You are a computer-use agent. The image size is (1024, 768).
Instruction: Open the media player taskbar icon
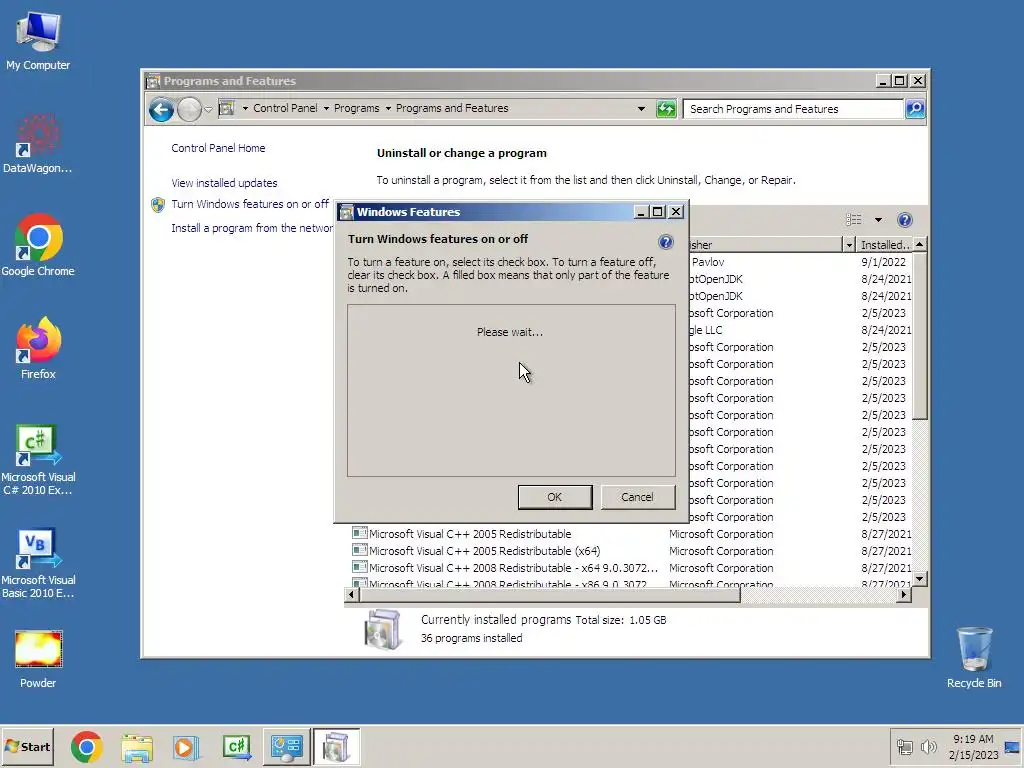coord(186,746)
